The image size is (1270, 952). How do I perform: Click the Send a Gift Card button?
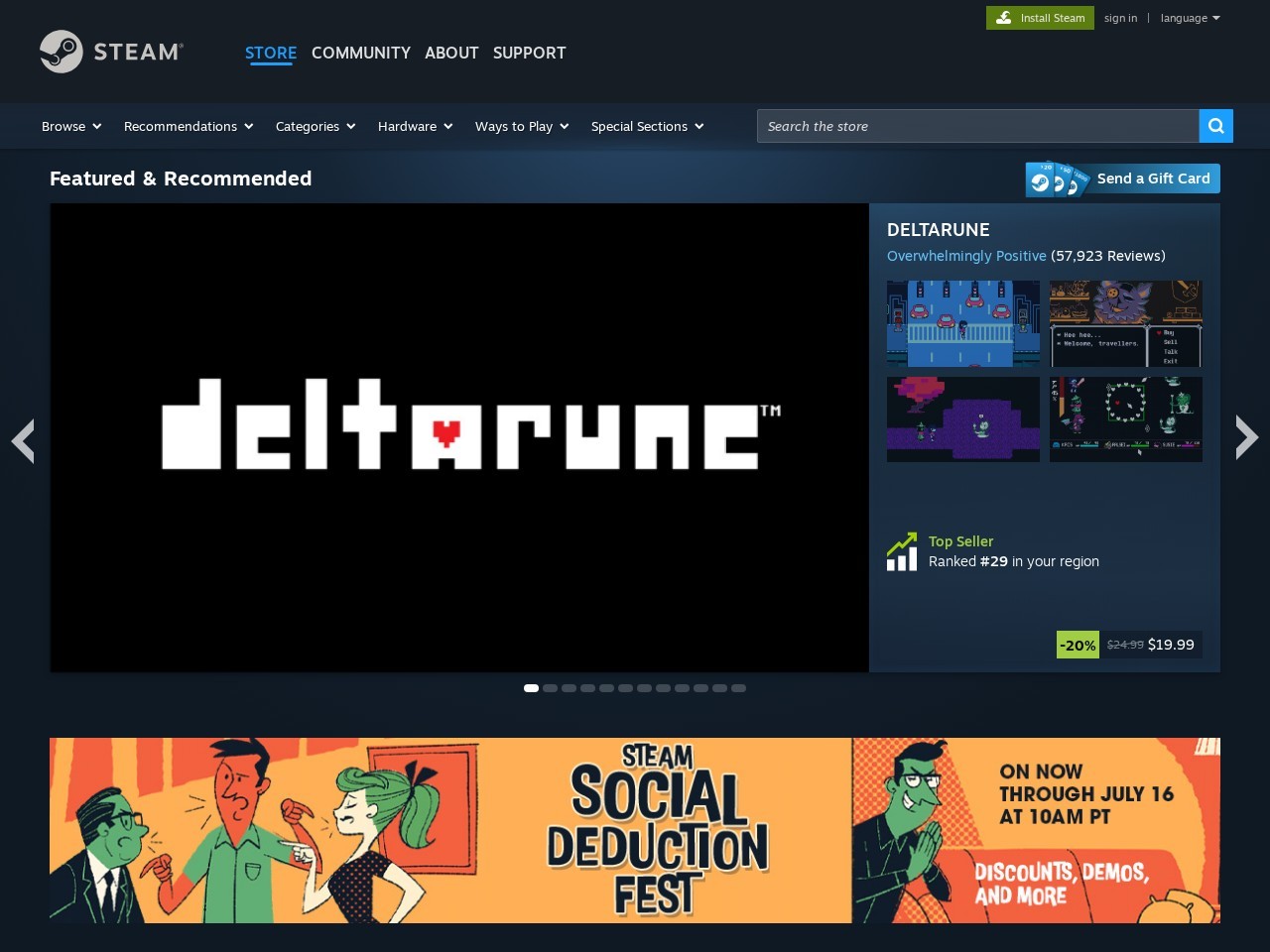[1123, 178]
